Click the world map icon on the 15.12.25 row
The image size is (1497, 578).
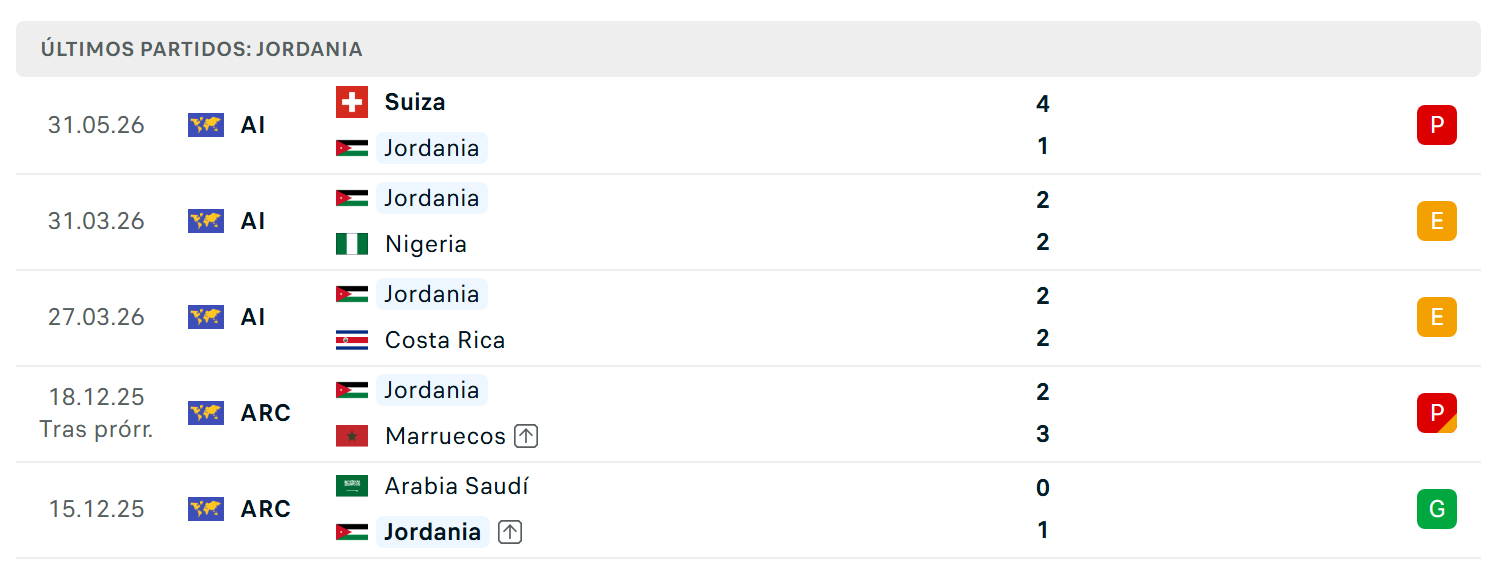206,509
